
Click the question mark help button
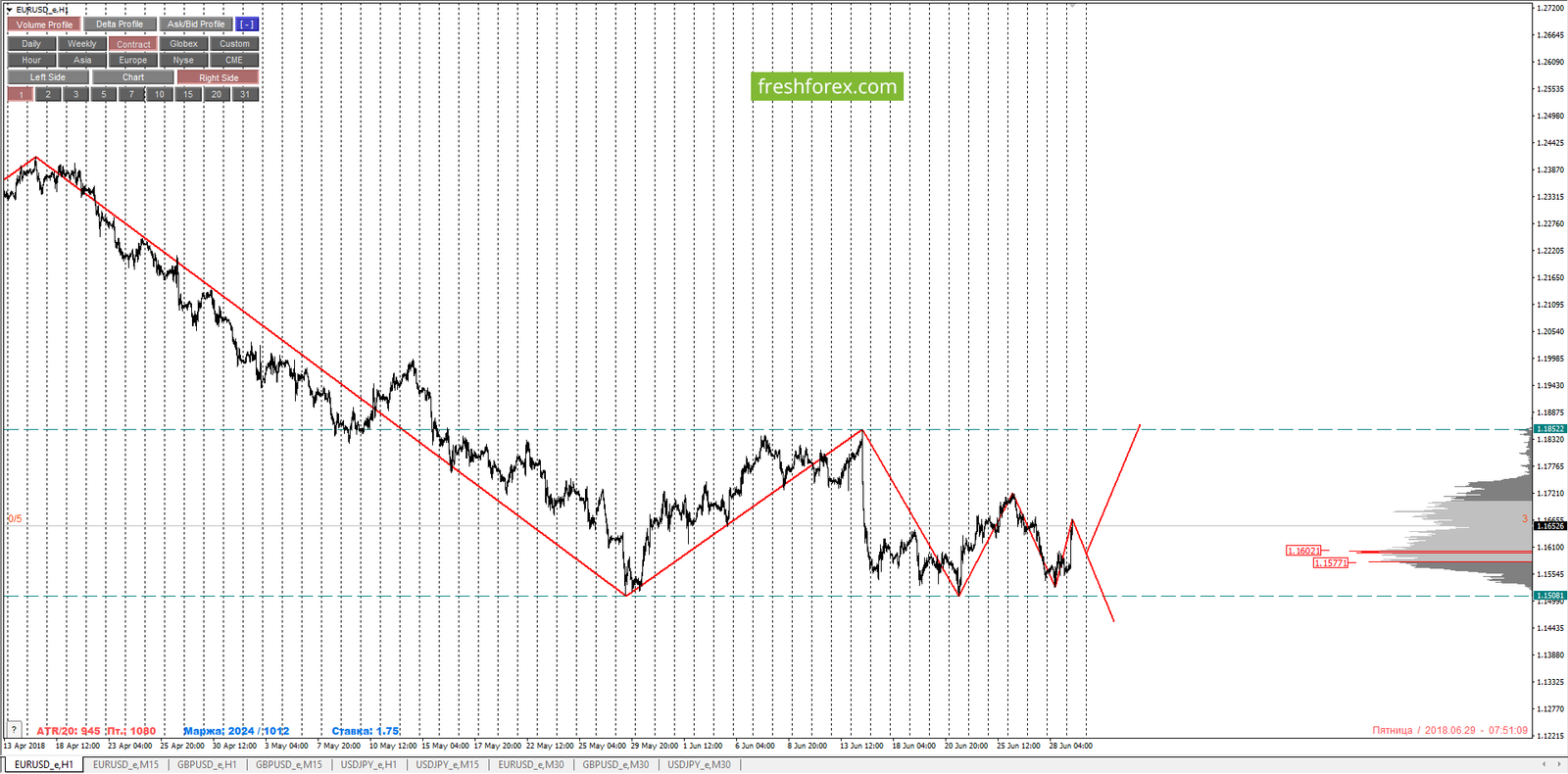pos(14,730)
